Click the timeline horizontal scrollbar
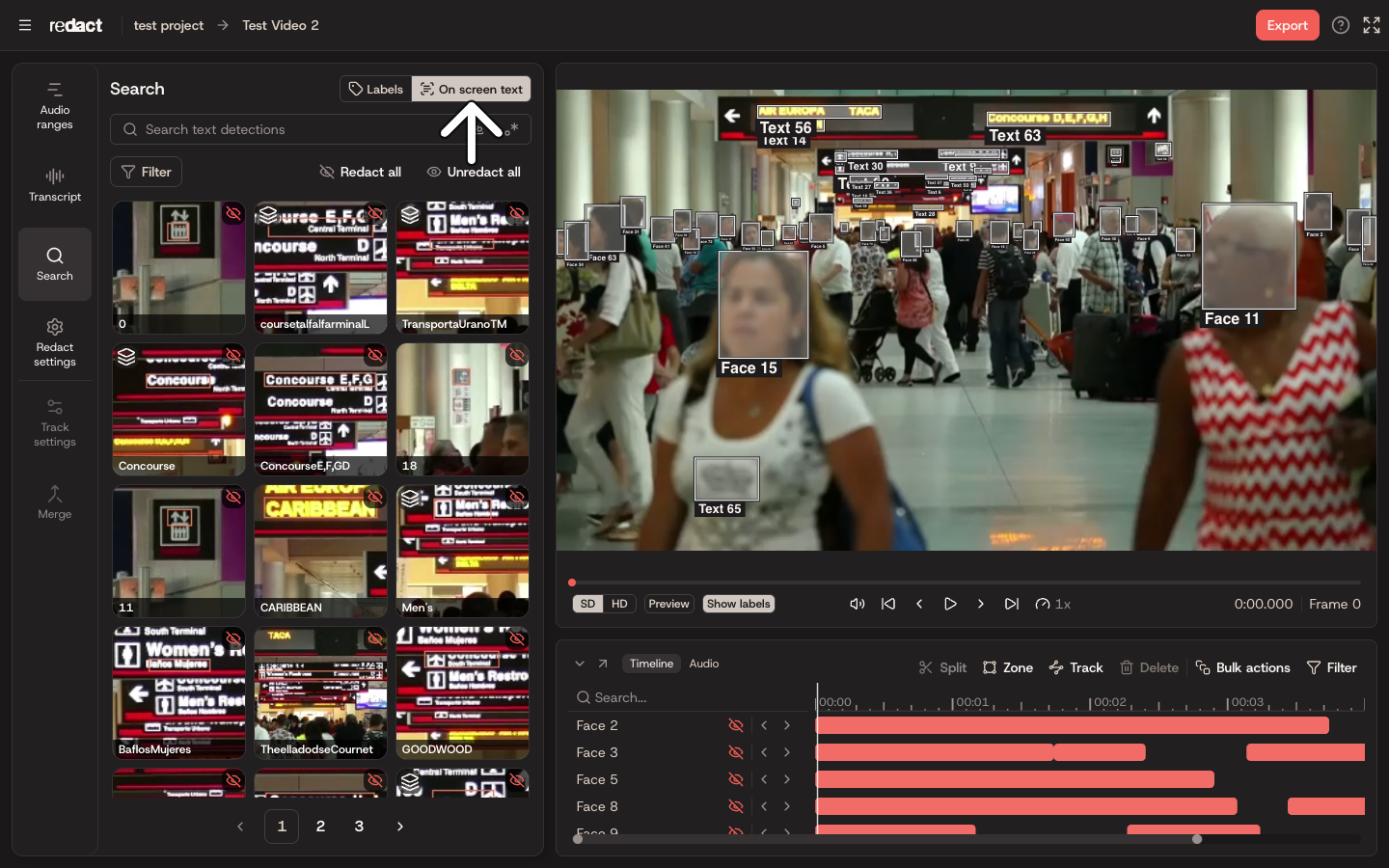The width and height of the screenshot is (1389, 868). (887, 839)
